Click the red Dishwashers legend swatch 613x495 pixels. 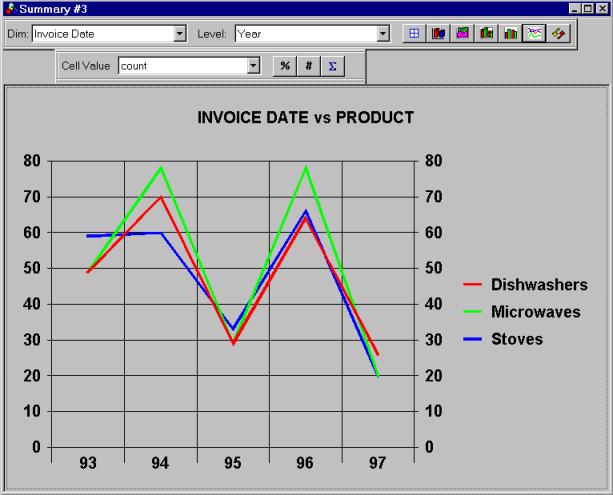point(473,286)
